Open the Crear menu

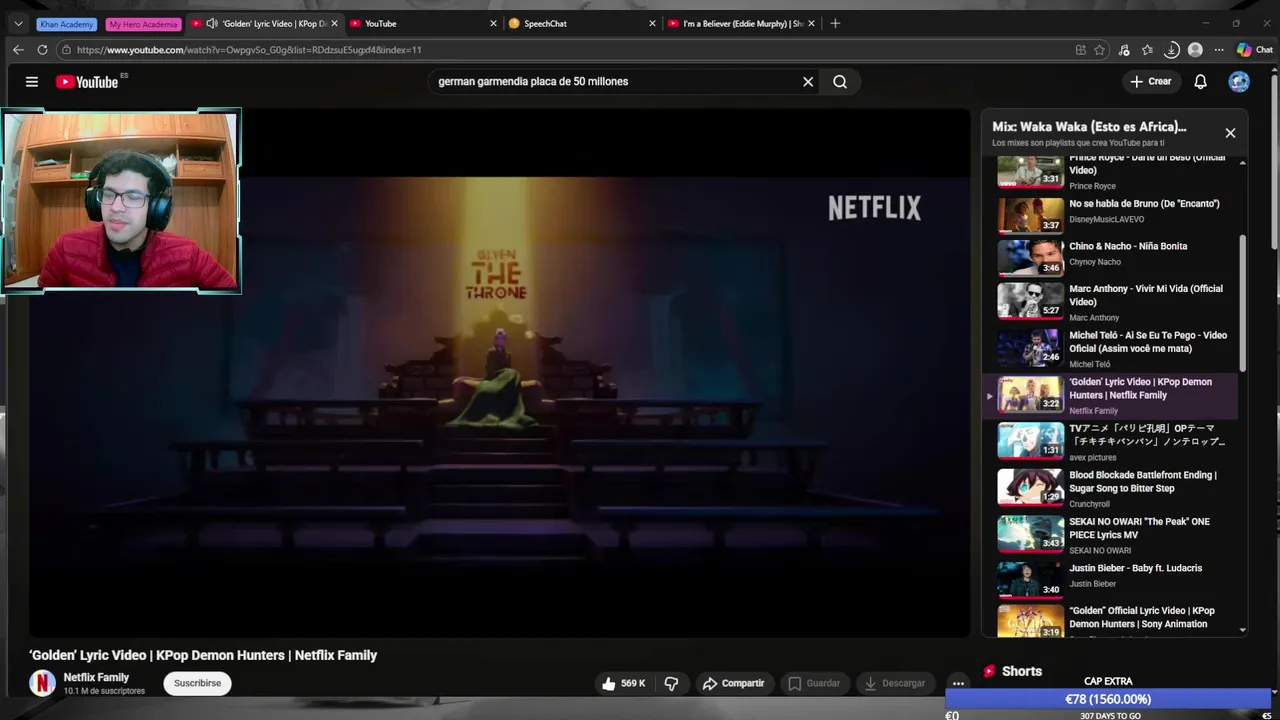click(1150, 82)
